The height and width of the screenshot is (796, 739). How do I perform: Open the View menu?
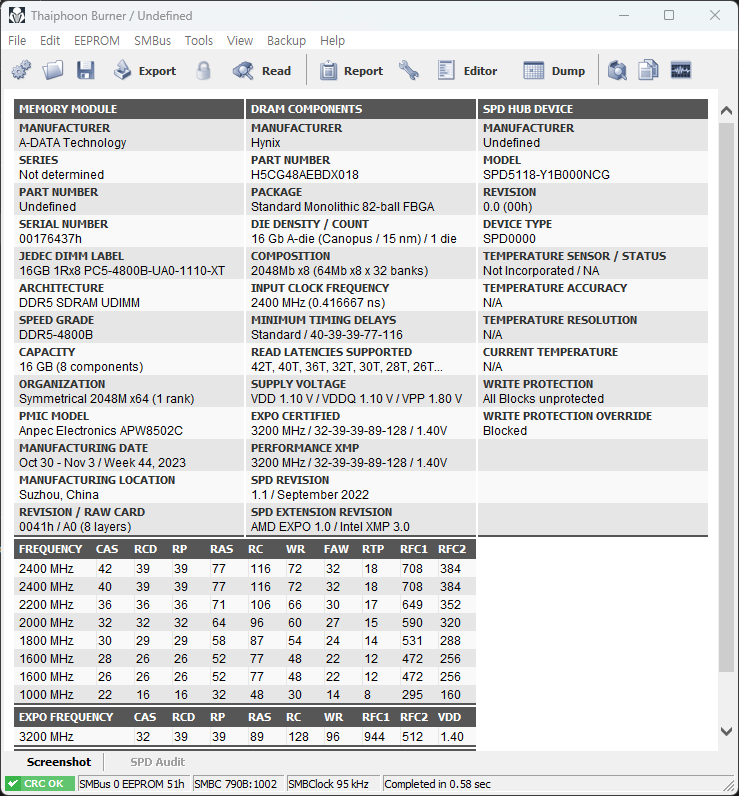(x=240, y=41)
